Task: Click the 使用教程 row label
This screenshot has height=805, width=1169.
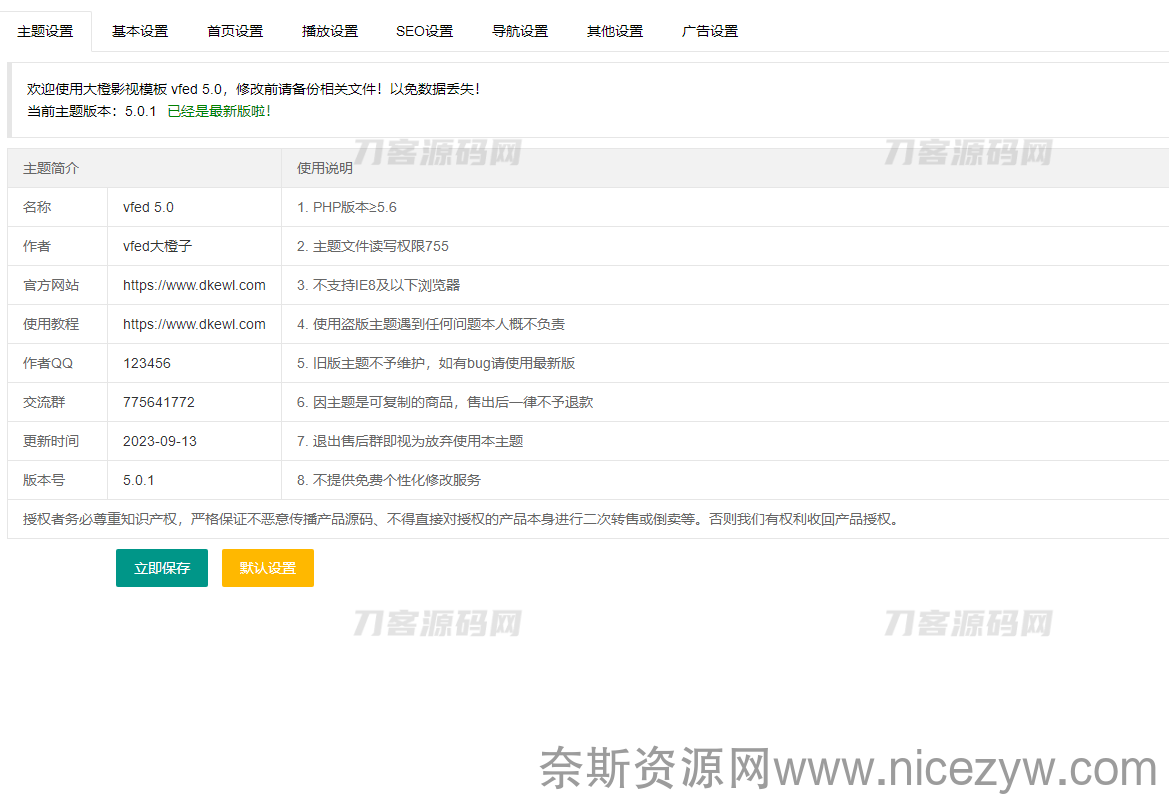Action: pos(51,324)
